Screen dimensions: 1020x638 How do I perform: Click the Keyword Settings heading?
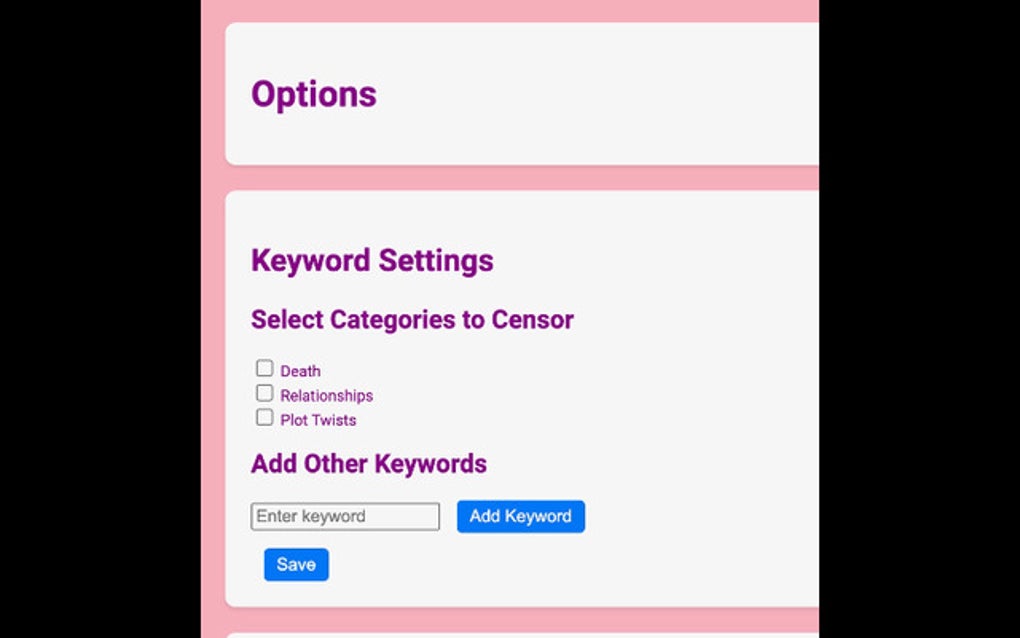[x=373, y=260]
